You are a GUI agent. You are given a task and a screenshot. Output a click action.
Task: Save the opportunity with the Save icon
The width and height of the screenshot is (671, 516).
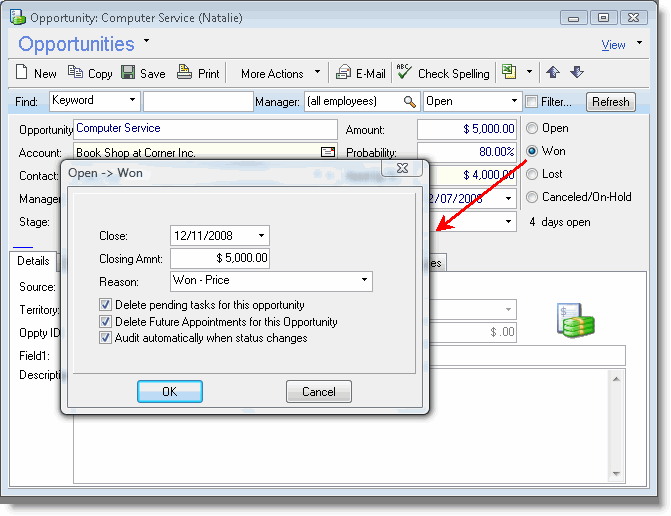(128, 73)
